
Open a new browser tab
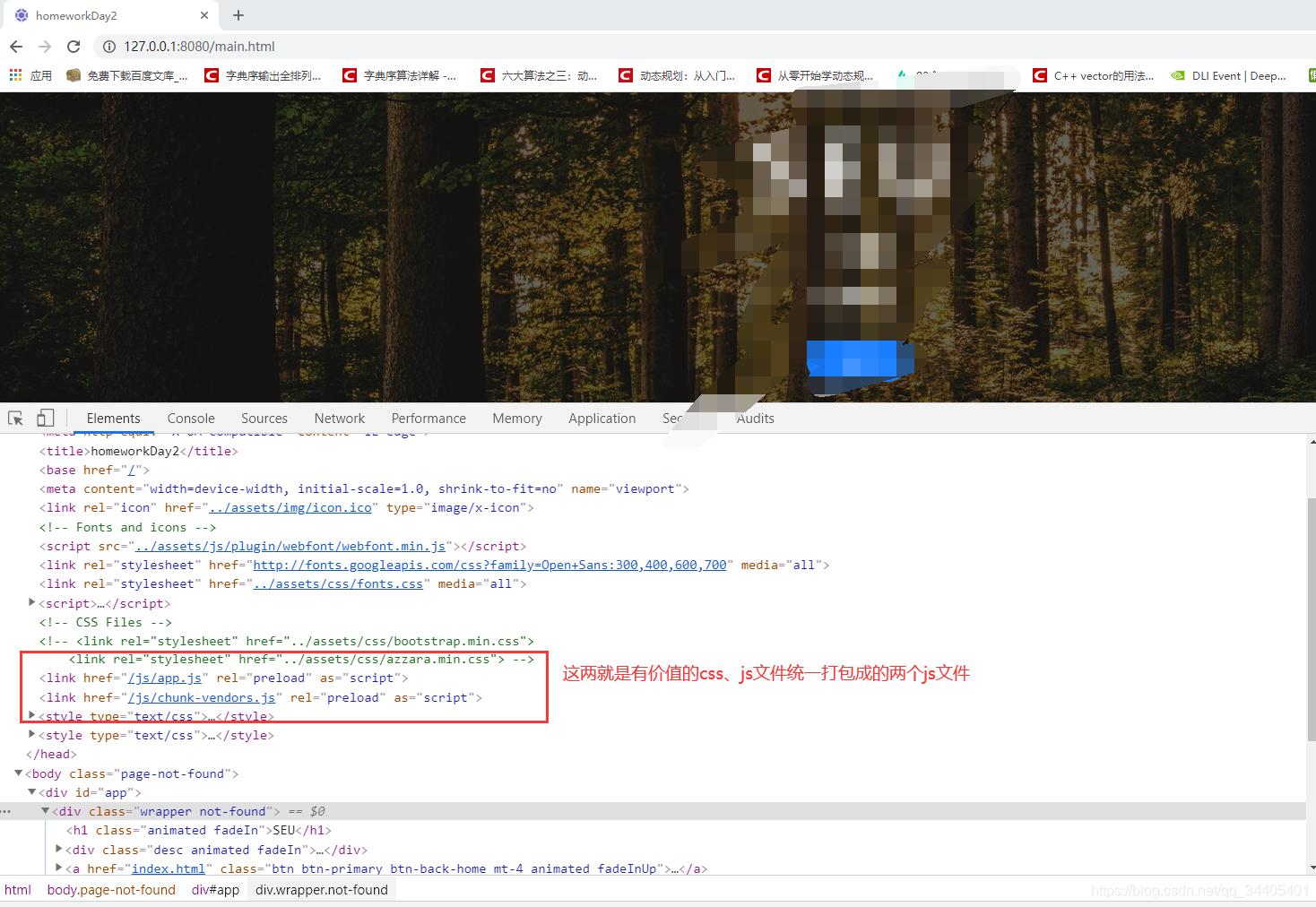[x=238, y=15]
